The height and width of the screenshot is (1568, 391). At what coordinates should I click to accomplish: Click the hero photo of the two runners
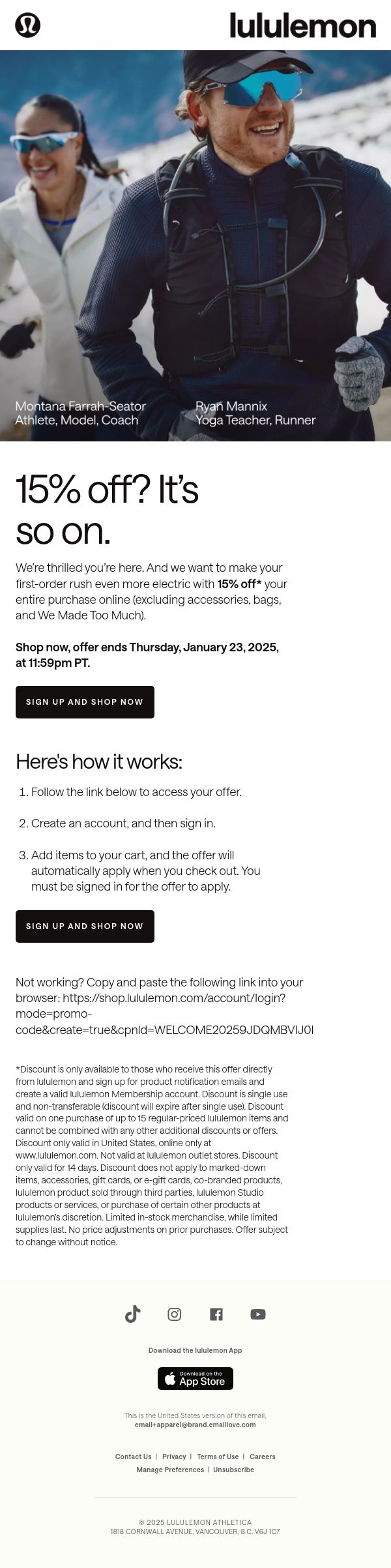[x=195, y=246]
